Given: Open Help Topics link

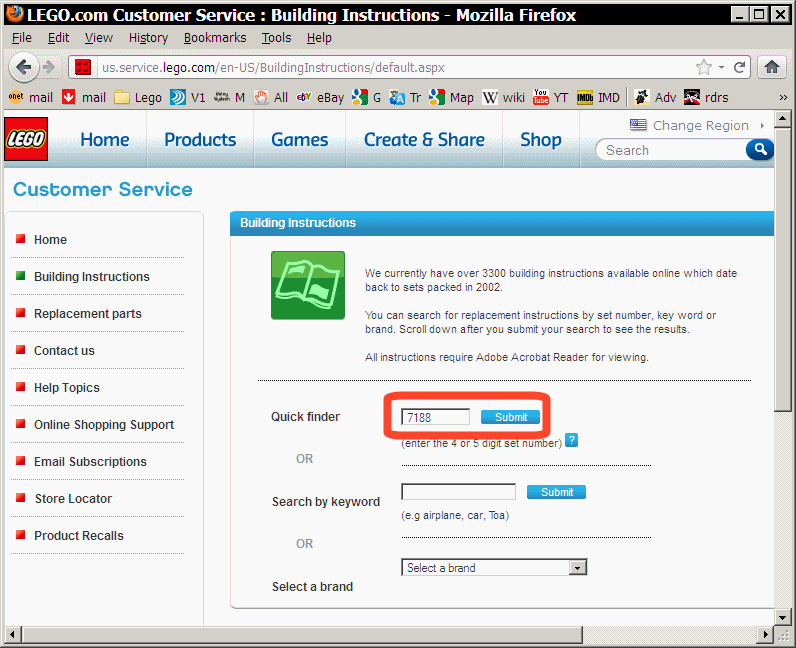Looking at the screenshot, I should pyautogui.click(x=67, y=387).
